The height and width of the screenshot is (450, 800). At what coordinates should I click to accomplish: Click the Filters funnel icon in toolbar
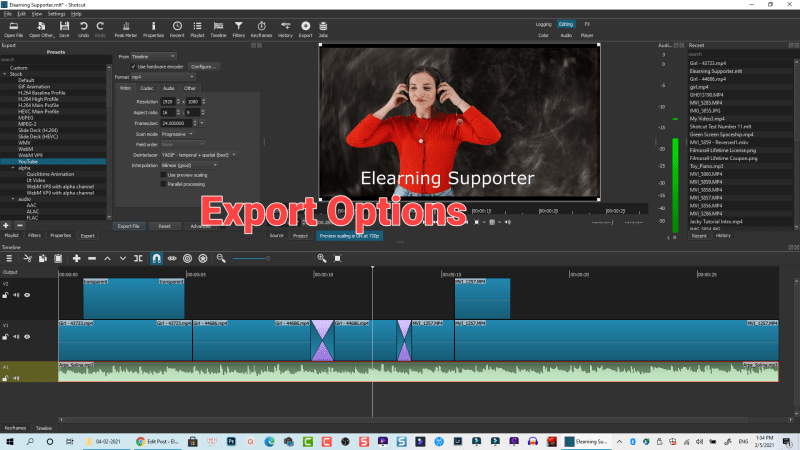(238, 27)
